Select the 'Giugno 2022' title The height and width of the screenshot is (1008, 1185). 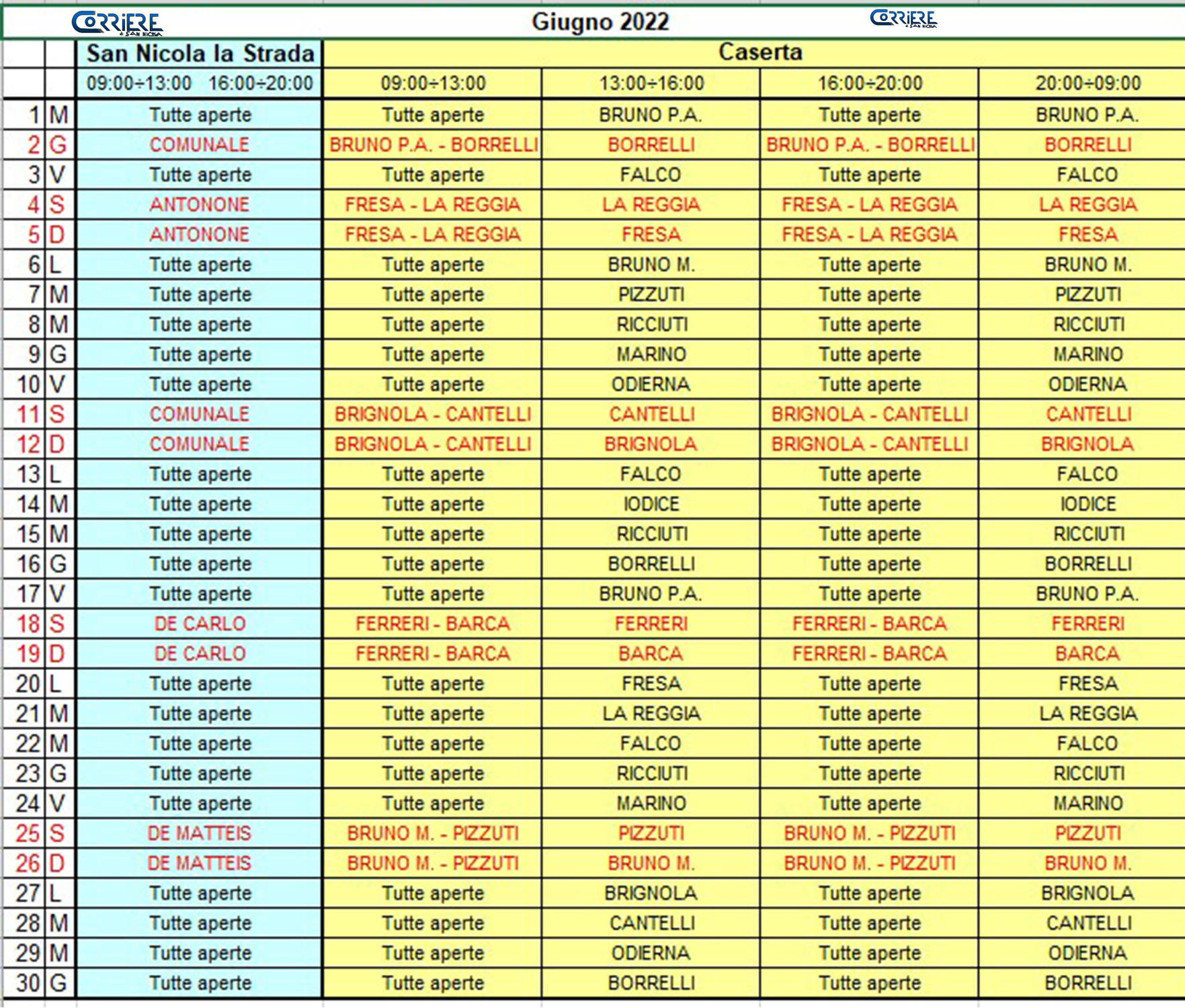pyautogui.click(x=600, y=22)
